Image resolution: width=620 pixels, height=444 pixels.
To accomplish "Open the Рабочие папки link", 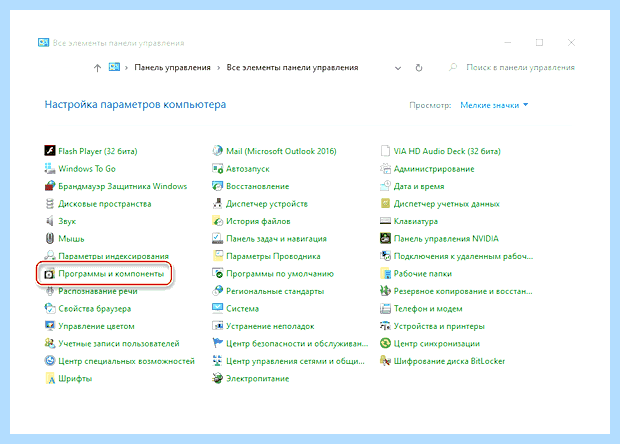I will coord(423,274).
